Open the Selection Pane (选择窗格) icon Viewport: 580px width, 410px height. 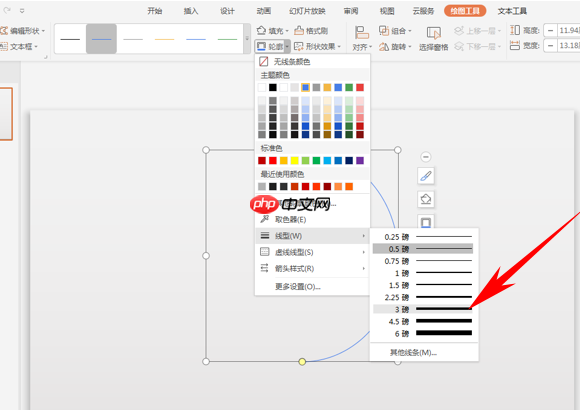pos(434,33)
